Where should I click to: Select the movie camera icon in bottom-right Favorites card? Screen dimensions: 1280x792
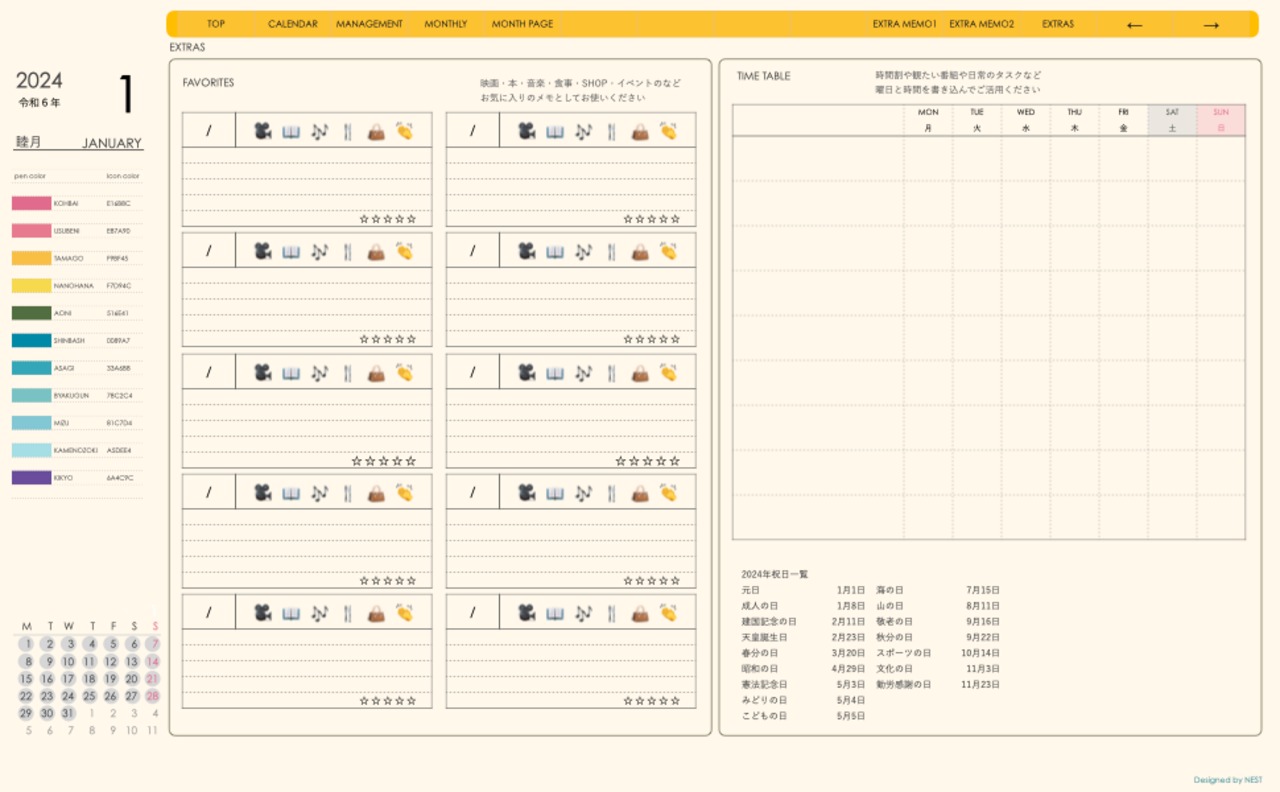pyautogui.click(x=526, y=613)
